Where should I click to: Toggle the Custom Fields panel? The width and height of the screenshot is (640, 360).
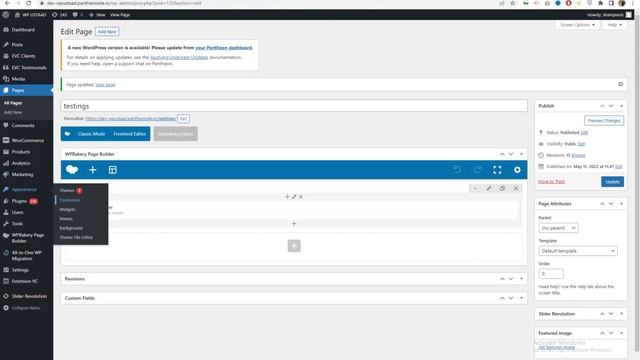521,298
